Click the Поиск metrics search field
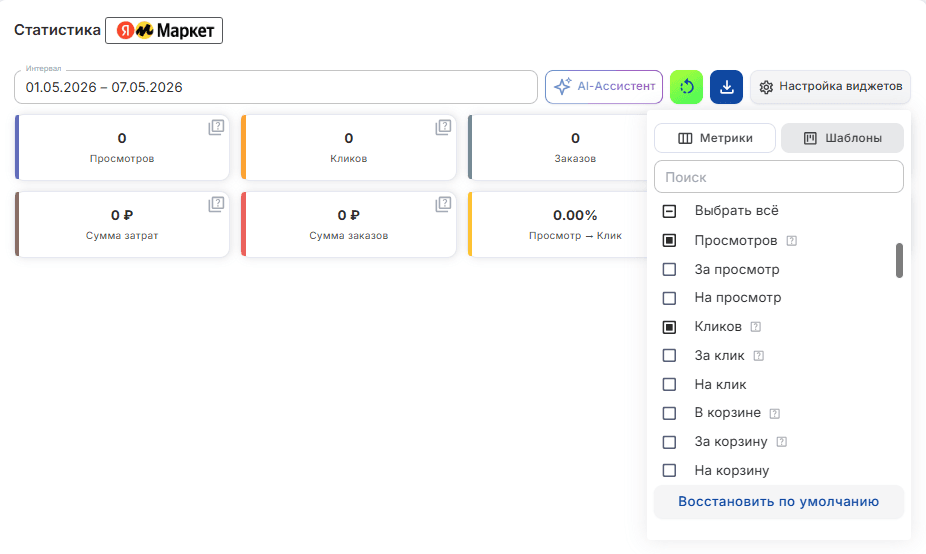Image resolution: width=926 pixels, height=554 pixels. click(778, 177)
